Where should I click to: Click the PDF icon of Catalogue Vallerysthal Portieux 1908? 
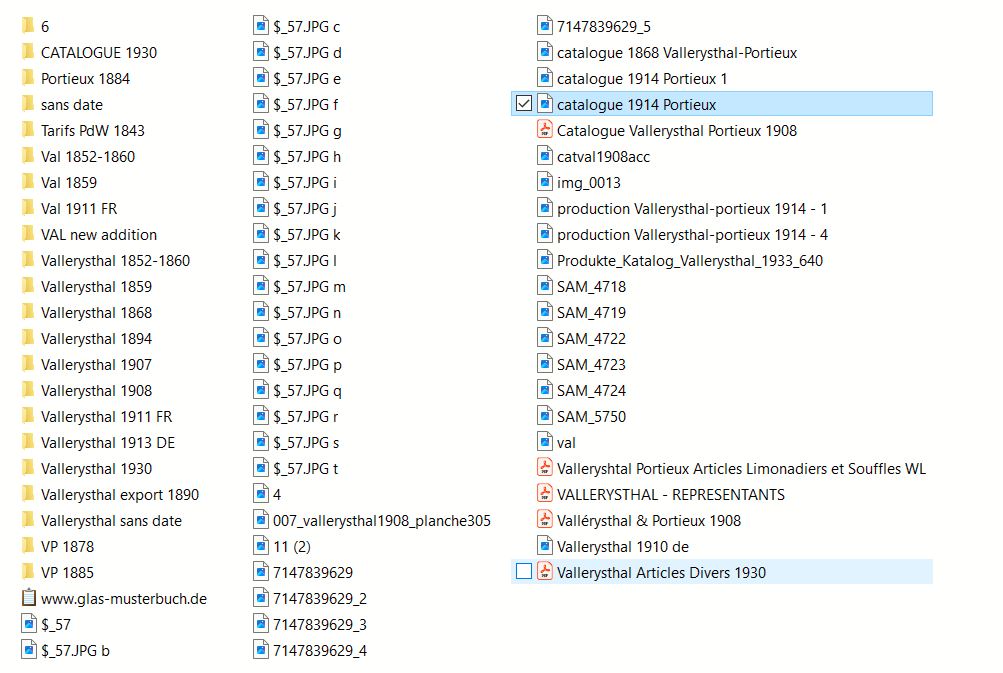tap(544, 130)
